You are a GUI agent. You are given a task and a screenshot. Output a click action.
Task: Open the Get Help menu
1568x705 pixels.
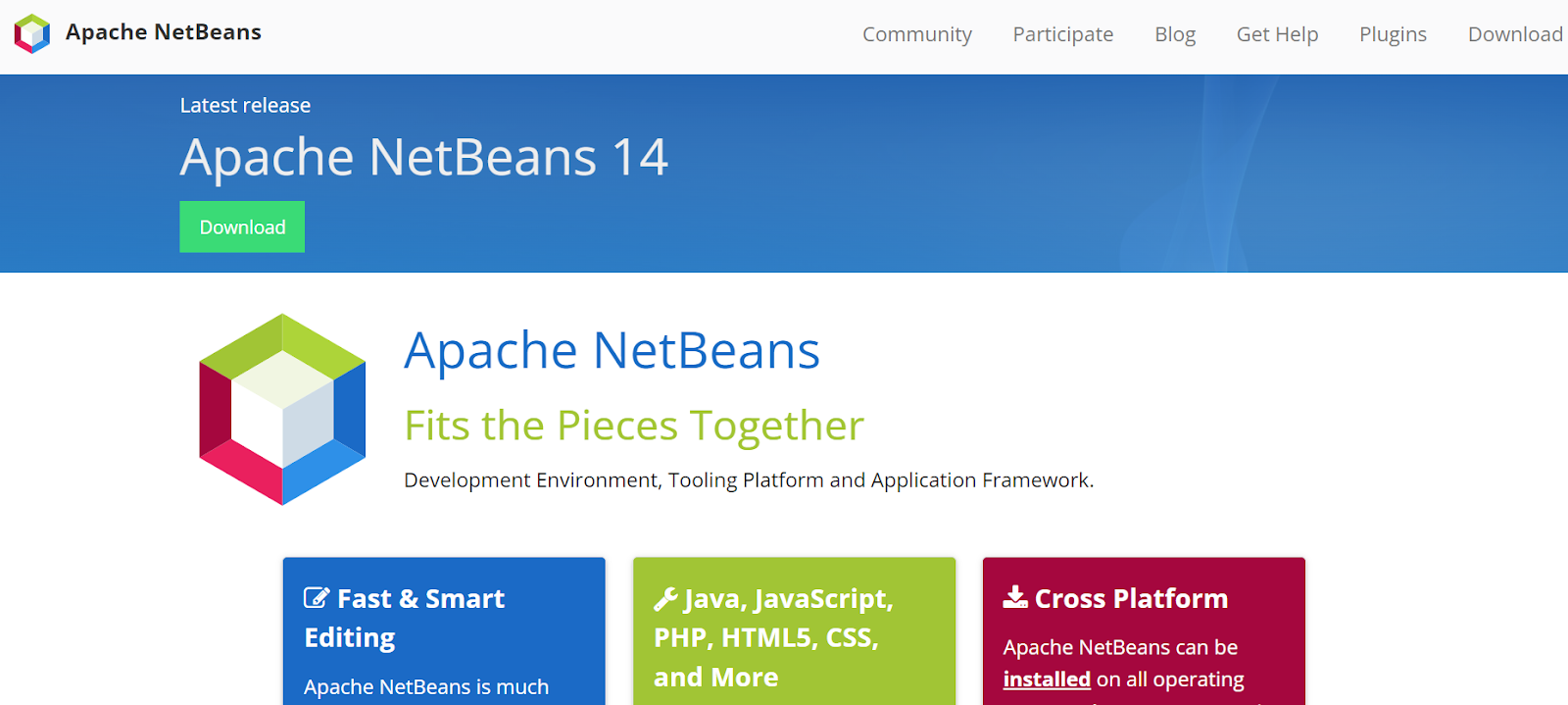click(x=1277, y=34)
